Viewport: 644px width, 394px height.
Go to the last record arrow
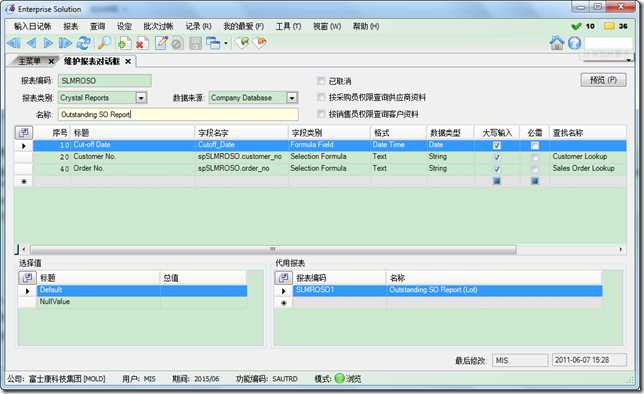tap(65, 42)
